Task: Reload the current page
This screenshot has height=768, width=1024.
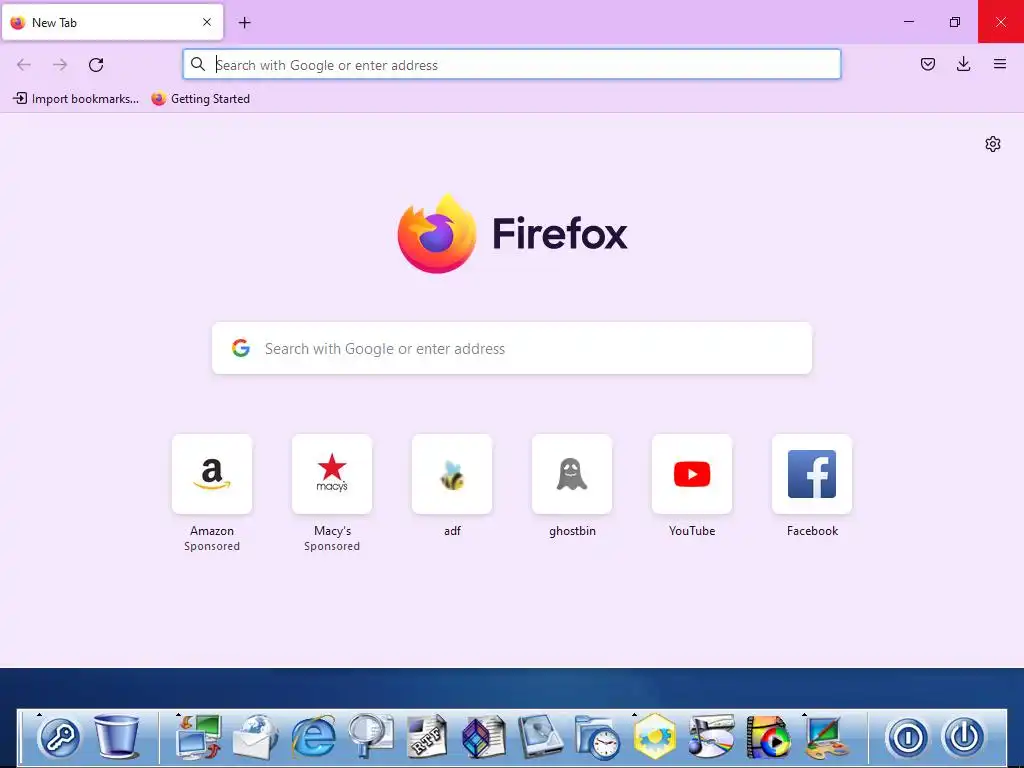Action: 96,65
